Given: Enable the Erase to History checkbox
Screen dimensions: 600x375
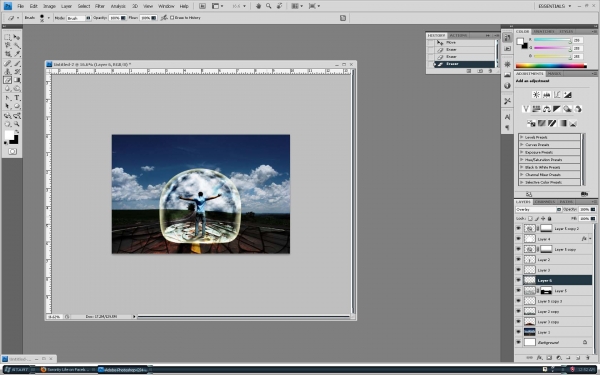Looking at the screenshot, I should click(172, 18).
